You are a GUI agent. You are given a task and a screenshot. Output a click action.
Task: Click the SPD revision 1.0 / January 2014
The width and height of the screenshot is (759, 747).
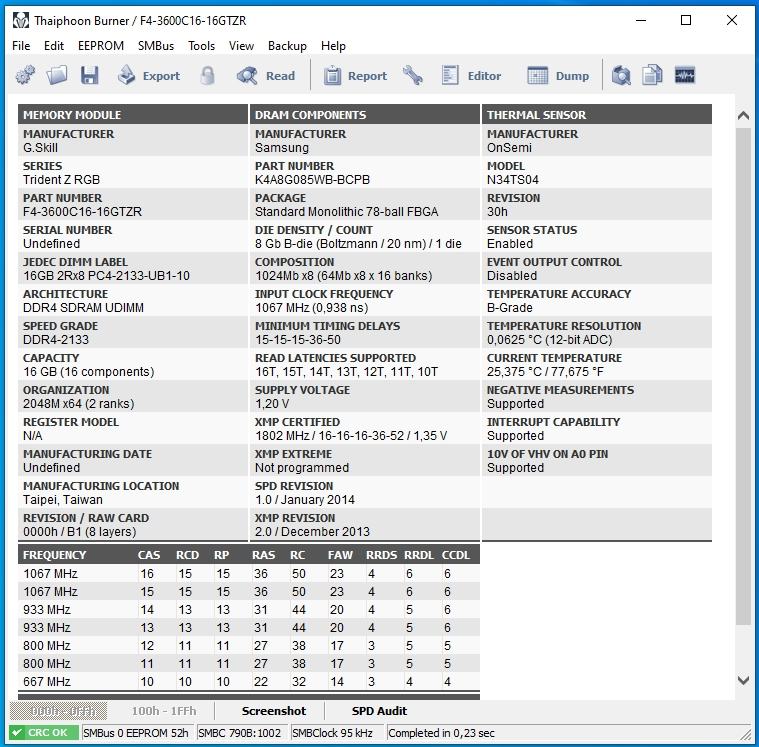point(305,500)
